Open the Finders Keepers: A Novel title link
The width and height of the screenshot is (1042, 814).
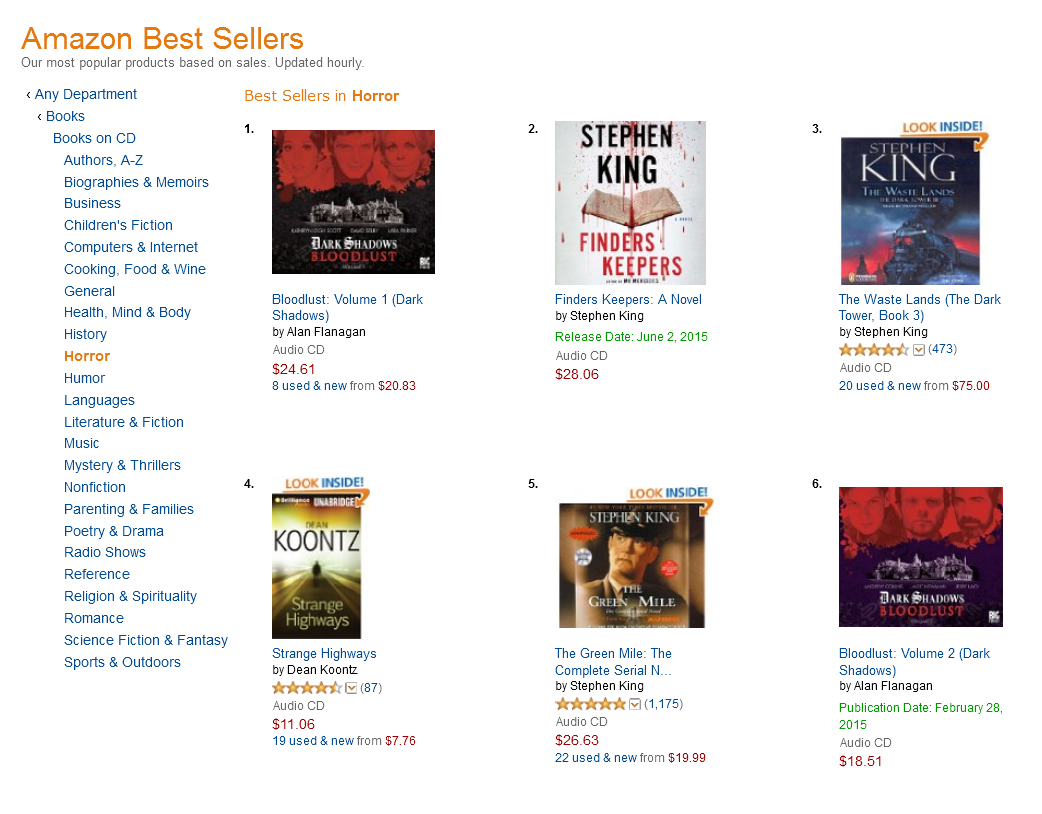[x=628, y=300]
